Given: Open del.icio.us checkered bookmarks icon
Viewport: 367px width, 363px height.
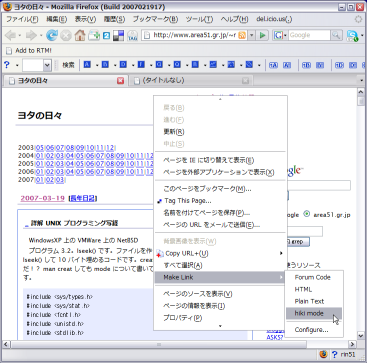Looking at the screenshot, I should (x=118, y=35).
